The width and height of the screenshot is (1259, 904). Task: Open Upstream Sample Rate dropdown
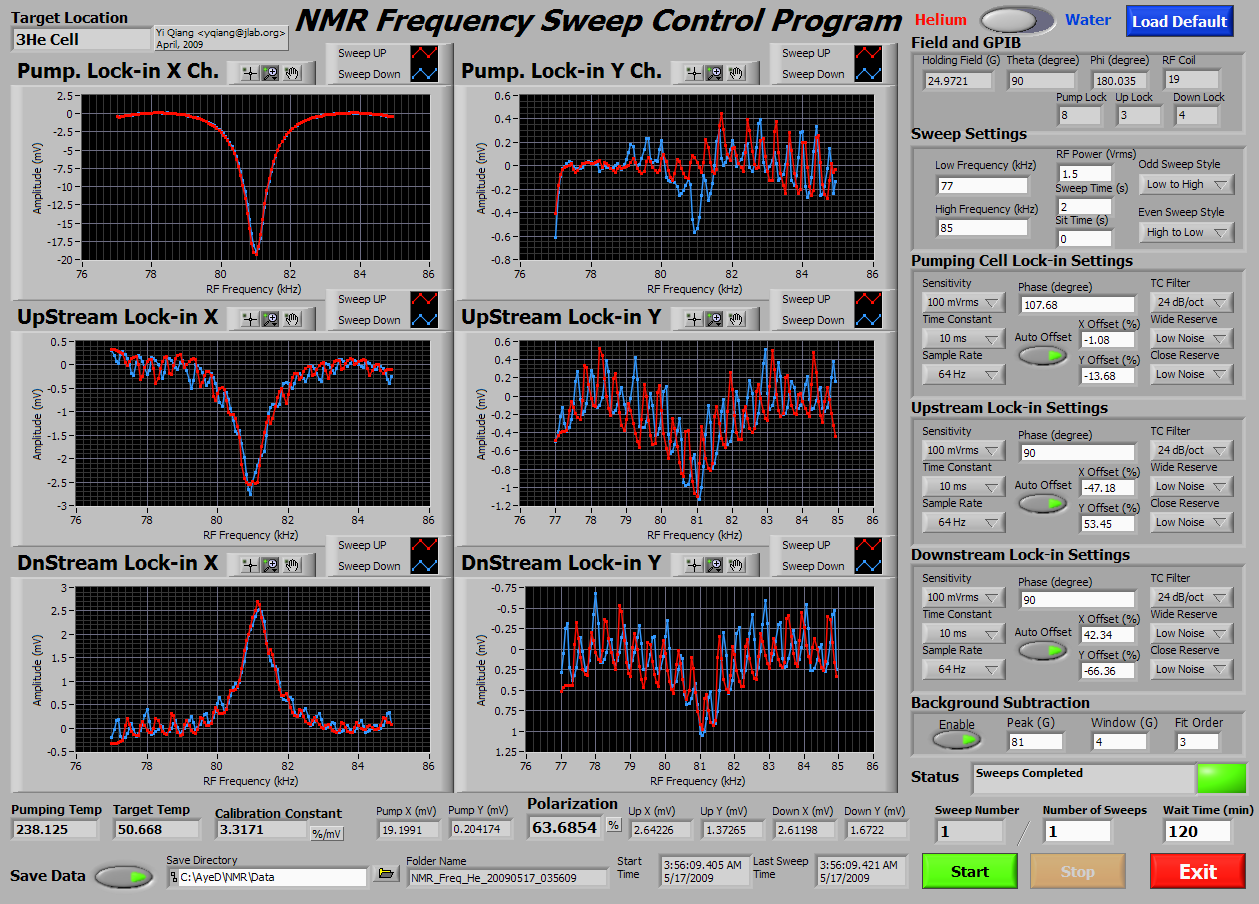click(x=964, y=522)
